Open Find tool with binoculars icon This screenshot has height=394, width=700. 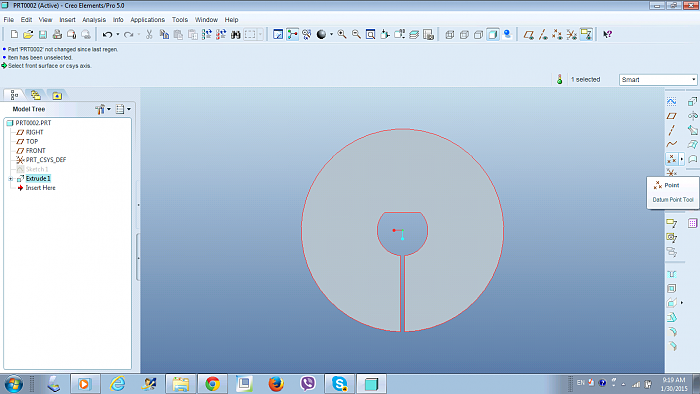(x=236, y=34)
